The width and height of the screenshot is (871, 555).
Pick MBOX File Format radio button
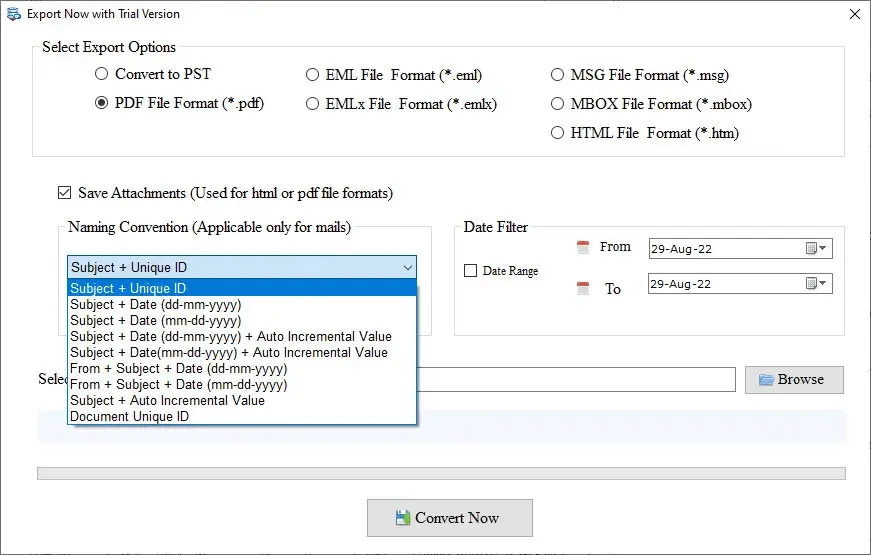[557, 103]
